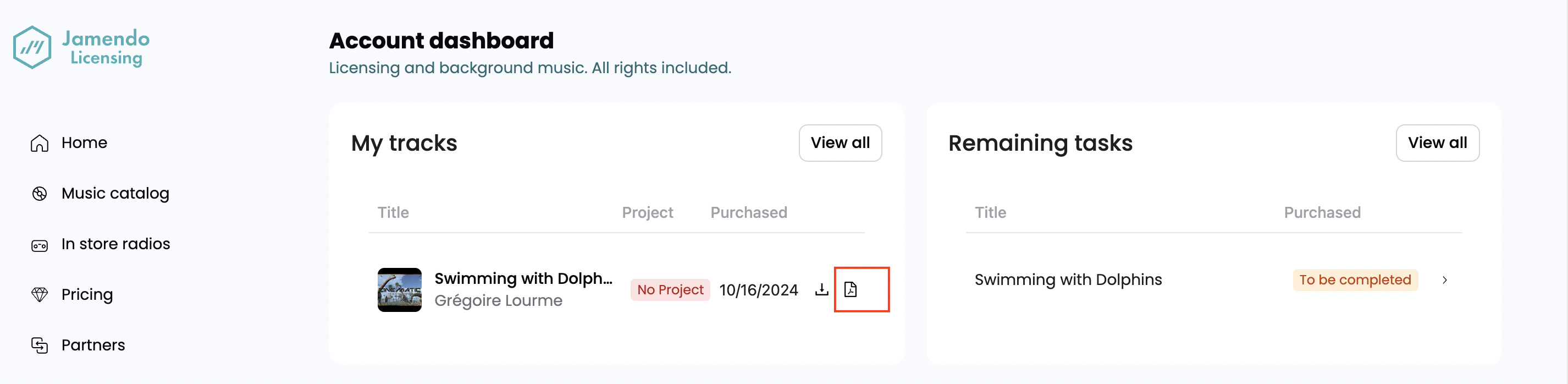Click the Jamendo Licensing hexagon logo
Viewport: 1568px width, 384px height.
32,47
